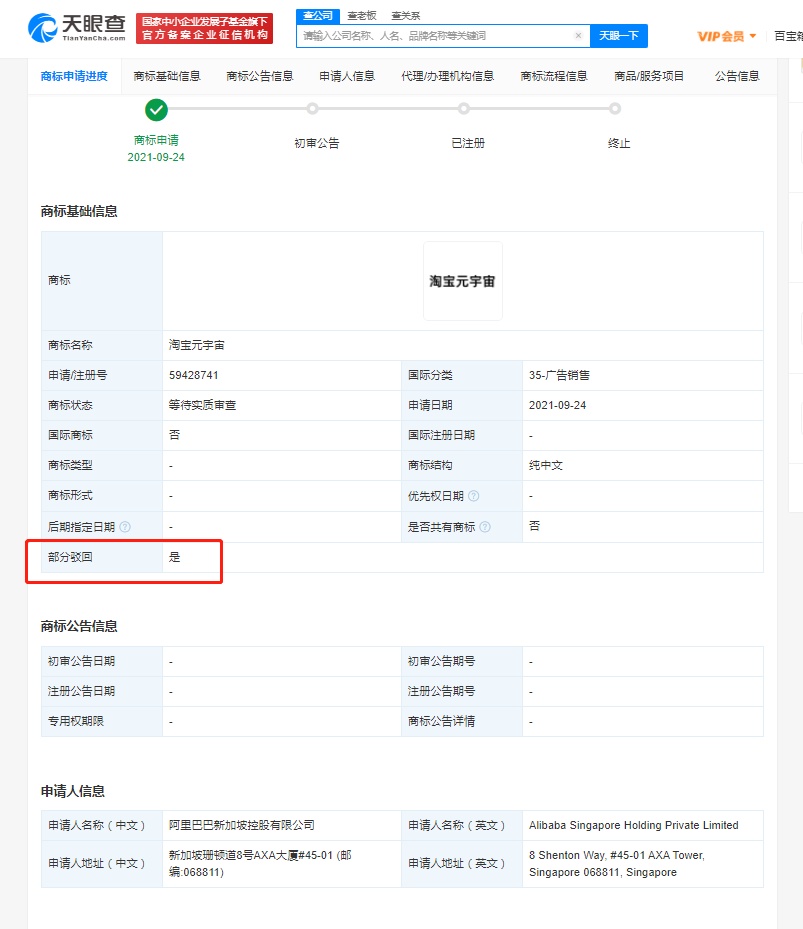803x929 pixels.
Task: Click the red 官方备案企业征信机构 banner
Action: (x=204, y=28)
